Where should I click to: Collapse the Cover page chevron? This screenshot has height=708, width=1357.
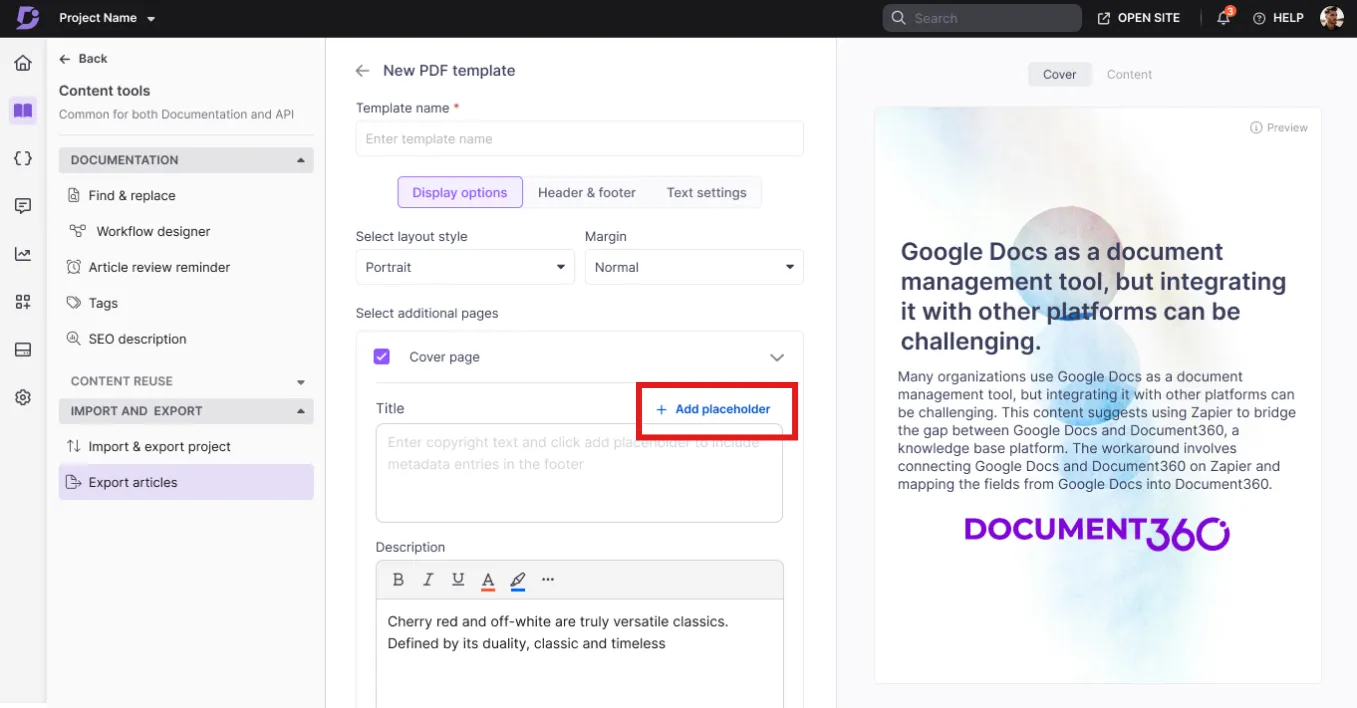pos(777,357)
